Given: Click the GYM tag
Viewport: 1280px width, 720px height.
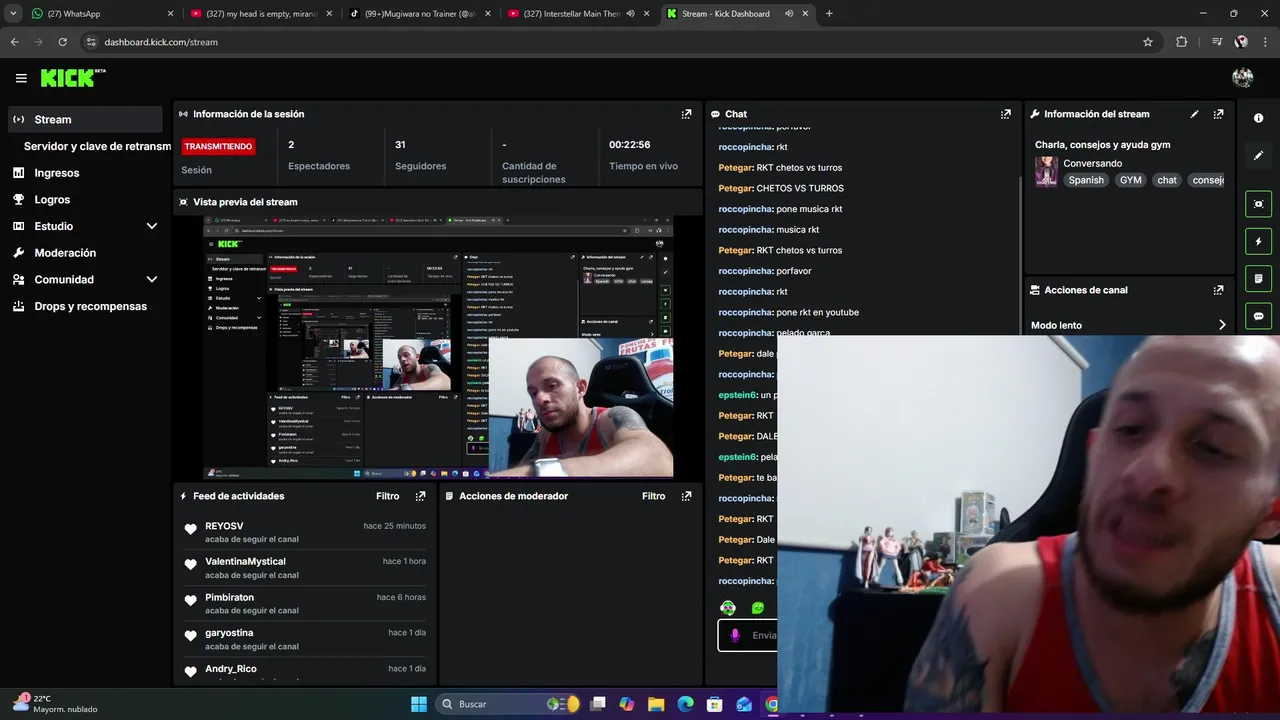Looking at the screenshot, I should point(1130,180).
